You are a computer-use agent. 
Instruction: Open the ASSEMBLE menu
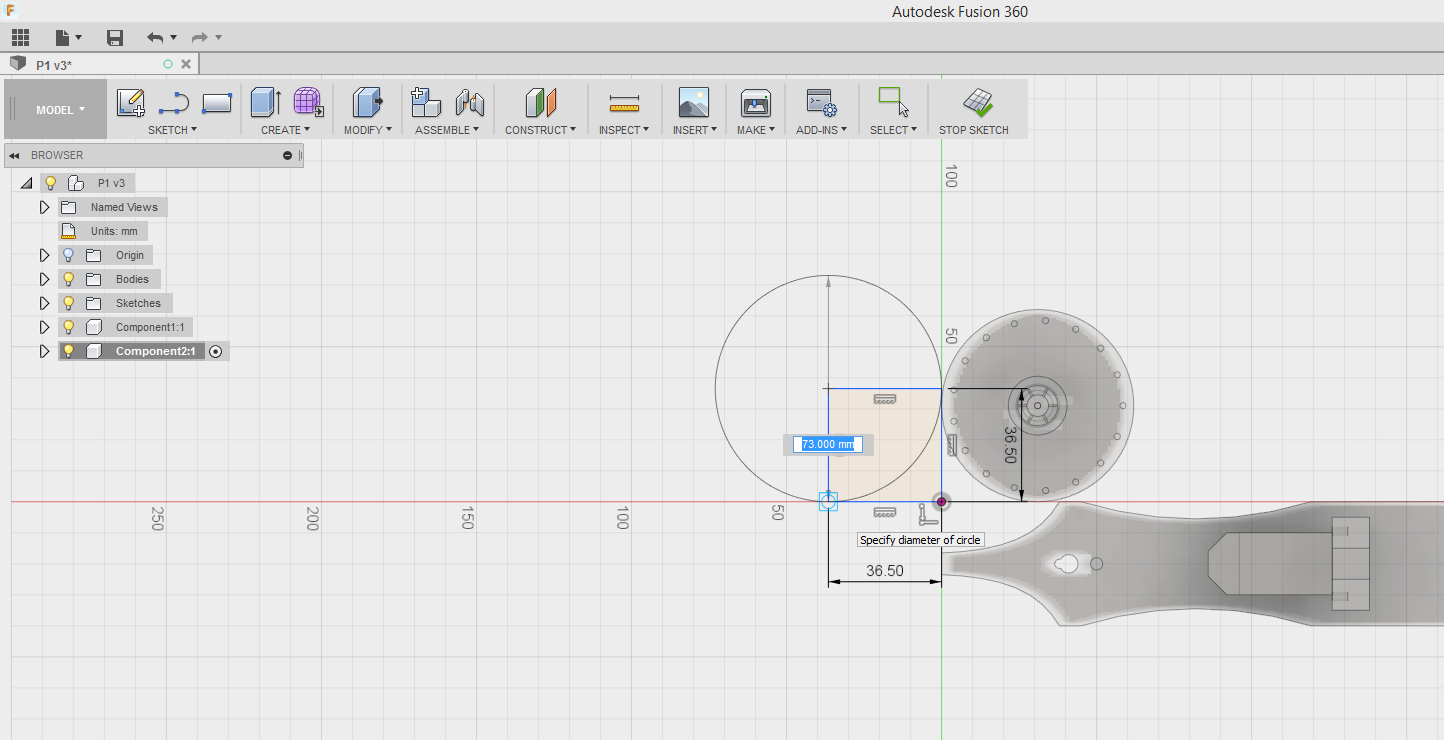click(x=447, y=130)
